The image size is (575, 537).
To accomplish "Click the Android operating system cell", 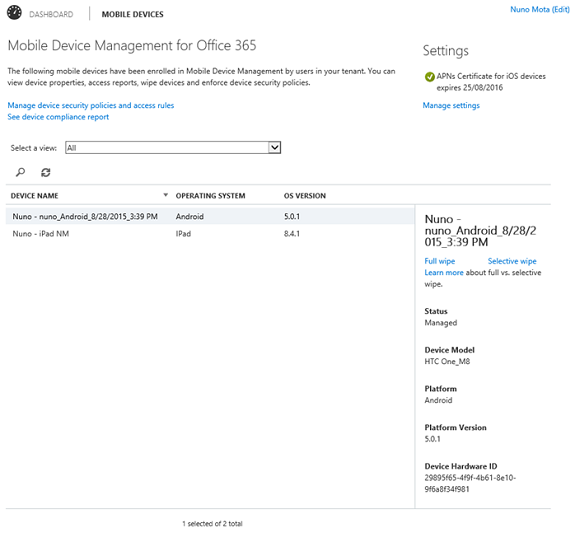I will click(190, 216).
